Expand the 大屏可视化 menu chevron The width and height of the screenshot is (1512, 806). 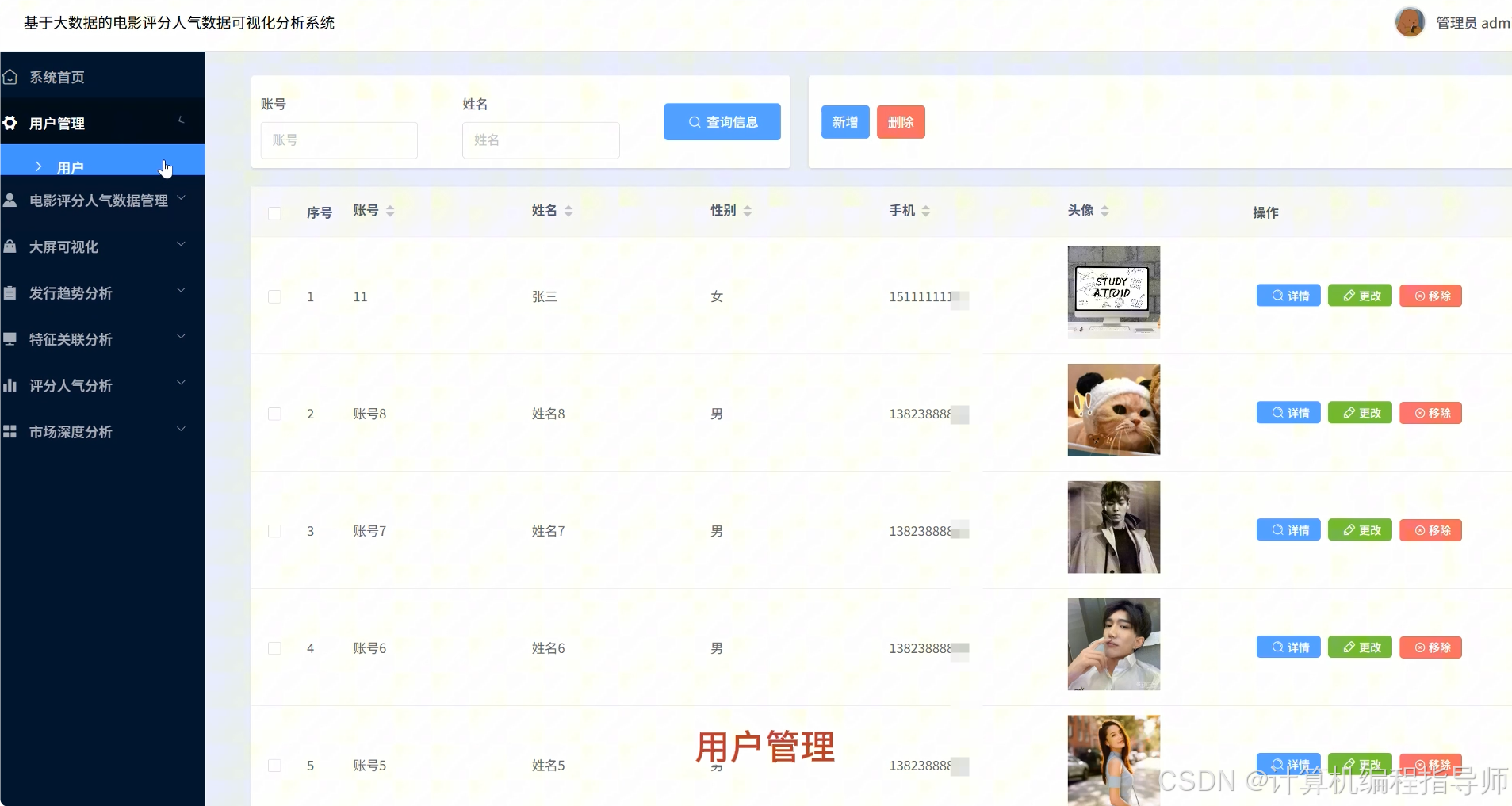[181, 243]
